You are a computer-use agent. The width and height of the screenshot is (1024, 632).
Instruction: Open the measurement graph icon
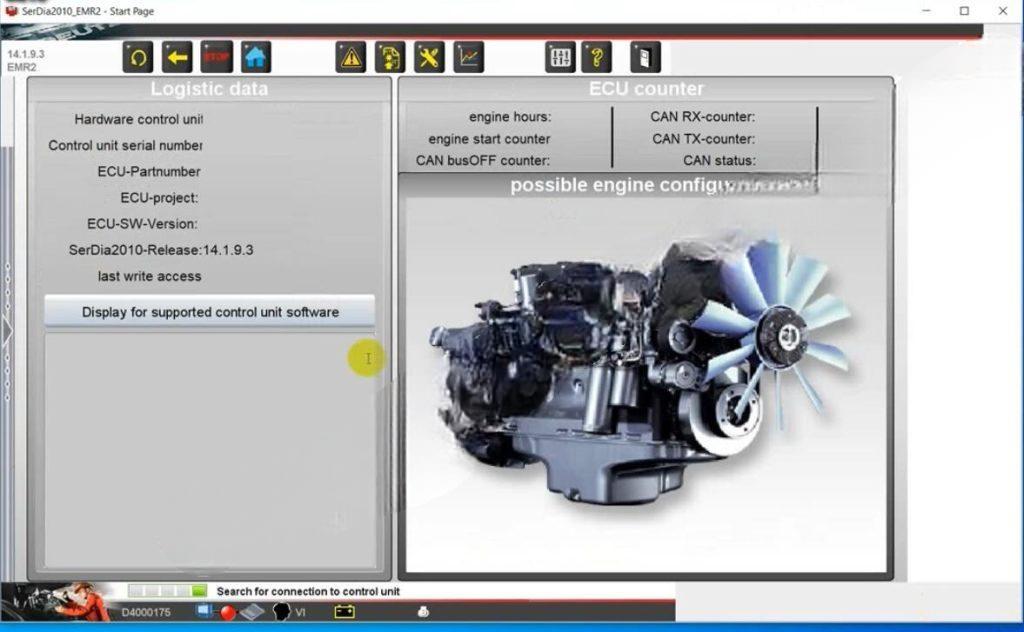click(467, 56)
